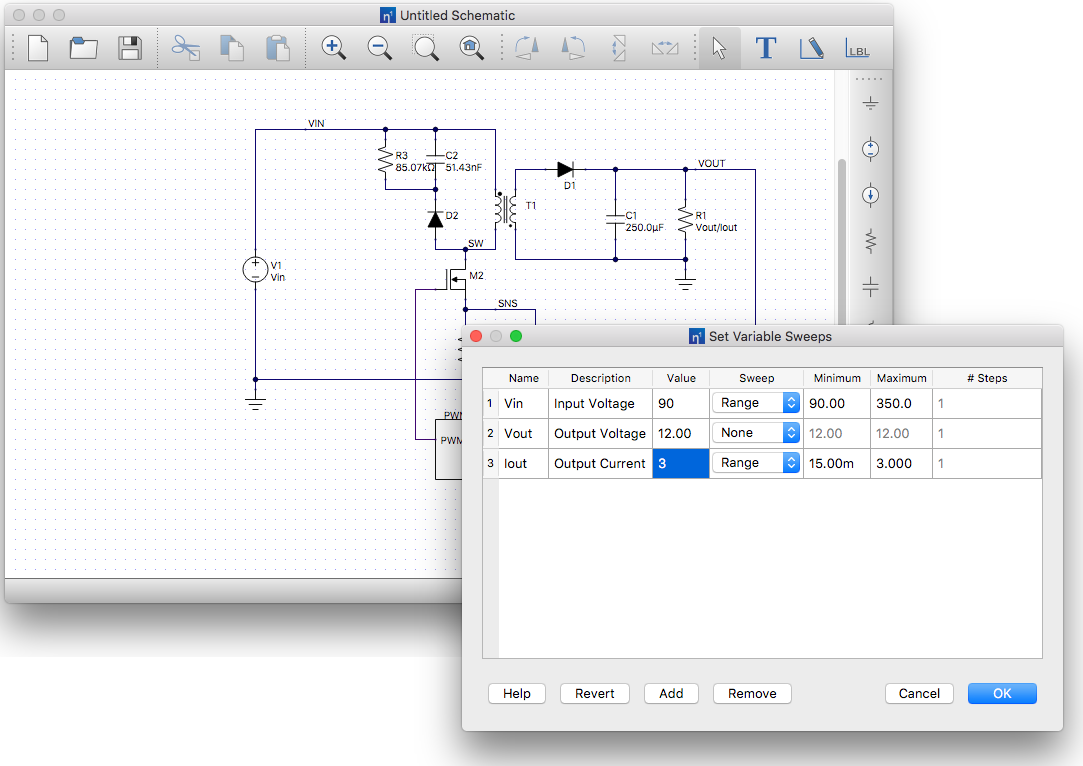Click the highlighted Iout value cell
This screenshot has height=766, width=1083.
pyautogui.click(x=681, y=463)
